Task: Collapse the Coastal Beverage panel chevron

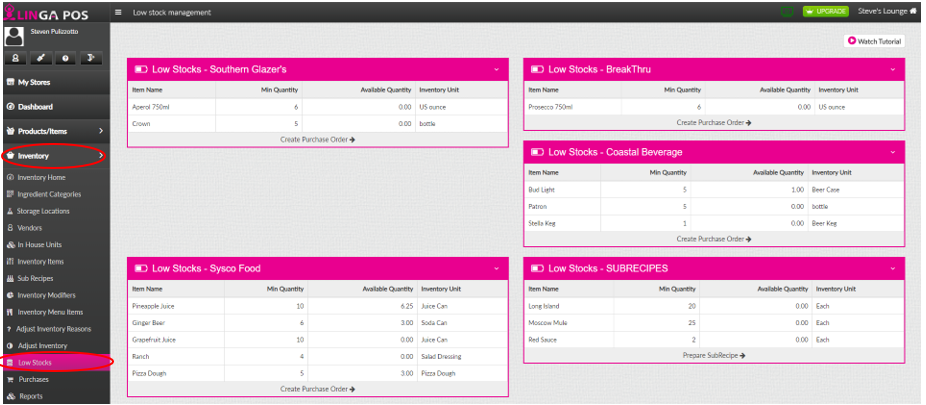Action: coord(893,152)
